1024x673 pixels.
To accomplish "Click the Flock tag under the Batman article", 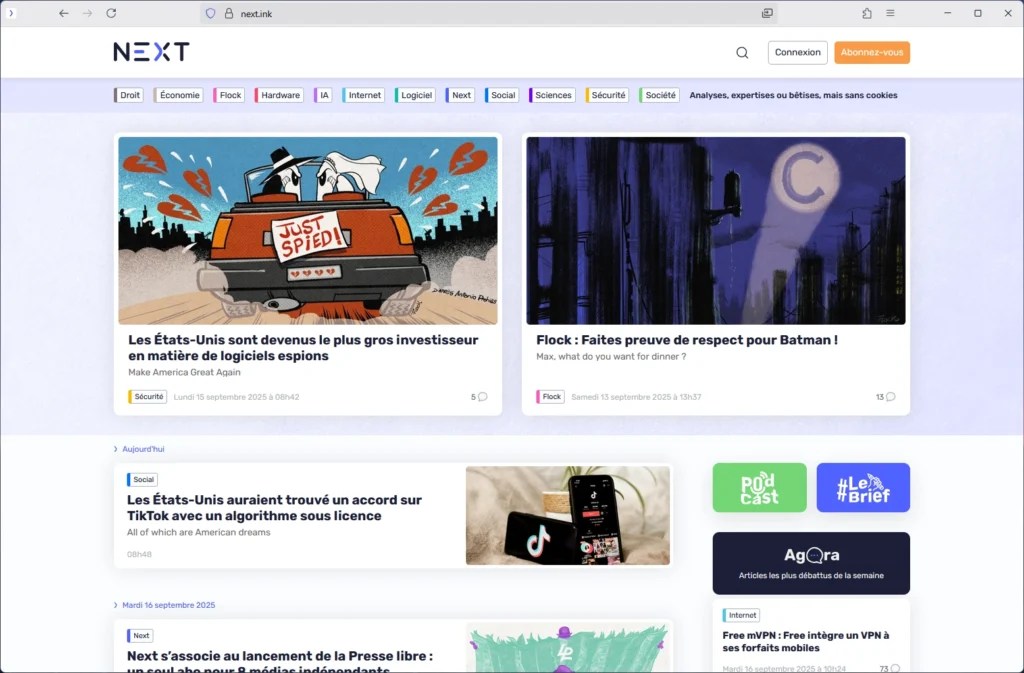I will [x=551, y=397].
